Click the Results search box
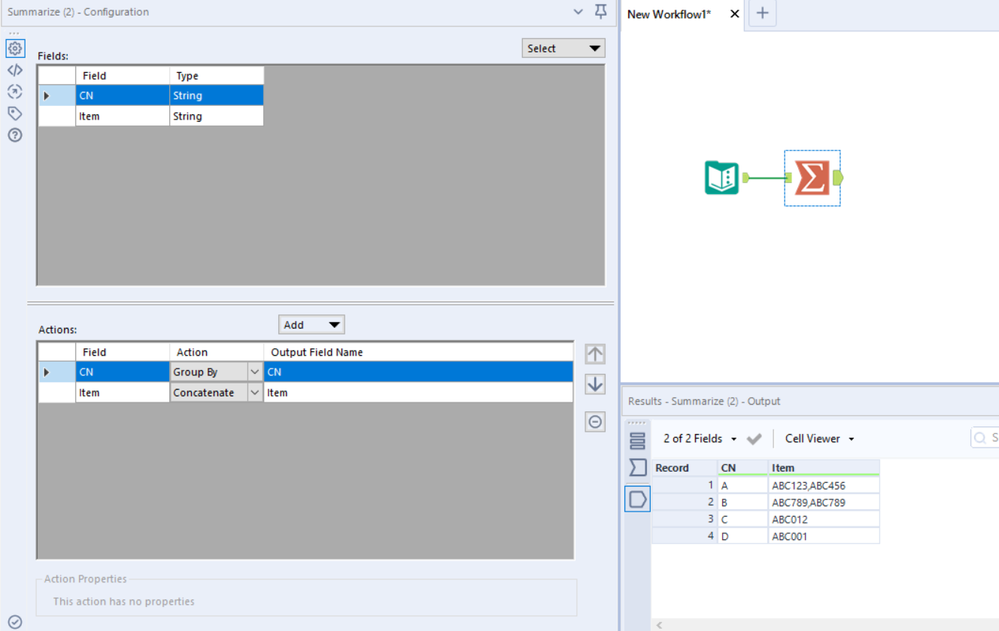Image resolution: width=999 pixels, height=631 pixels. coord(985,438)
